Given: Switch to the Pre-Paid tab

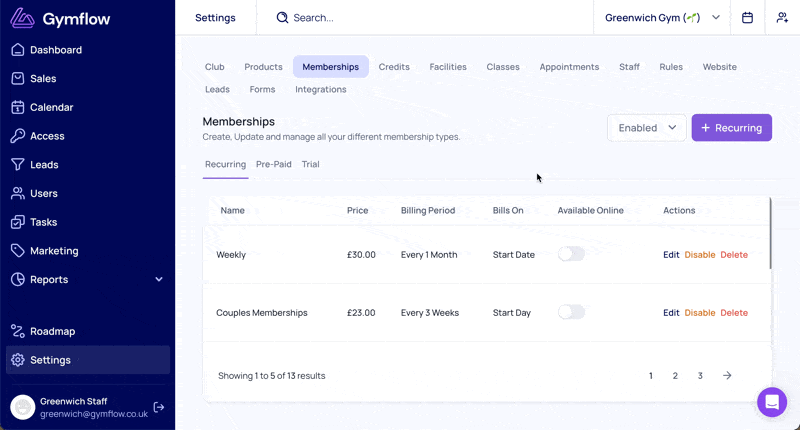Looking at the screenshot, I should click(273, 164).
